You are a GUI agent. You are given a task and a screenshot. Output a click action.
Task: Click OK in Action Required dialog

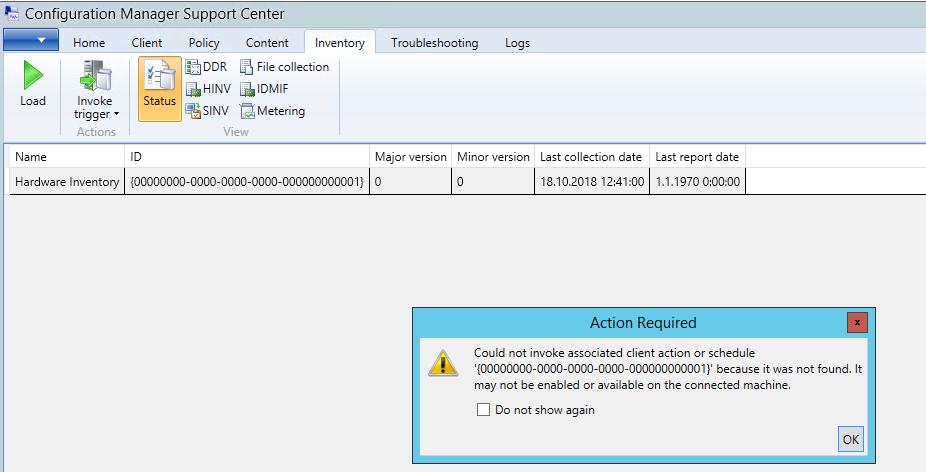click(850, 439)
